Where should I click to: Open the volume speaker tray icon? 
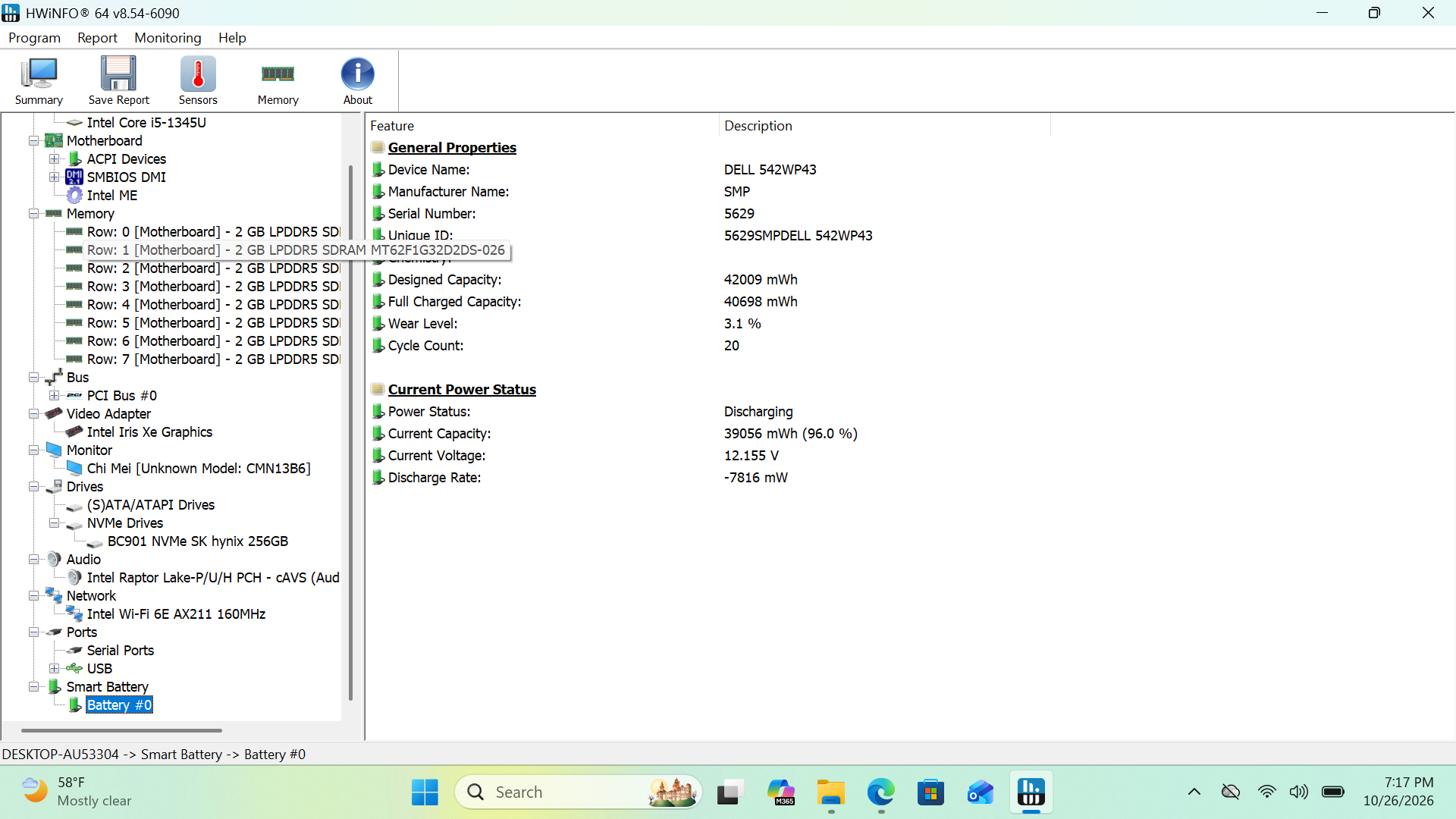click(1299, 792)
